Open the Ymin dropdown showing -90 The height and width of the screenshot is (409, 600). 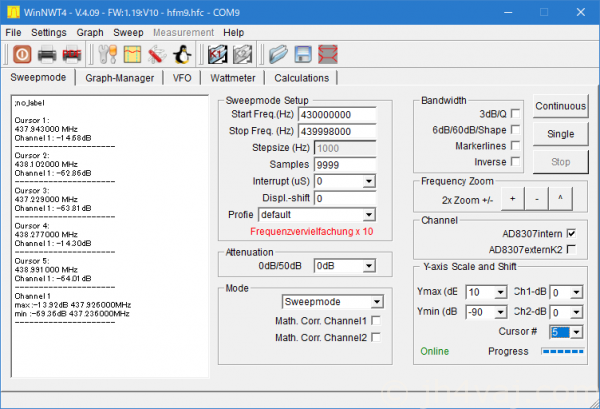click(x=500, y=313)
